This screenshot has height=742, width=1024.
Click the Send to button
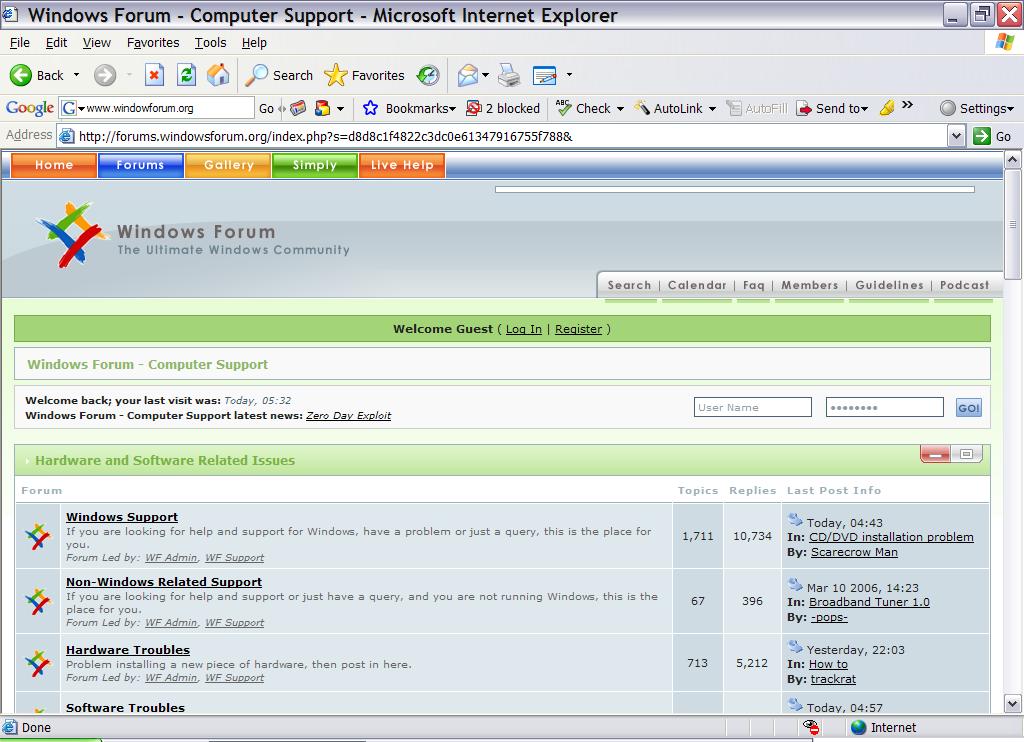coord(831,108)
